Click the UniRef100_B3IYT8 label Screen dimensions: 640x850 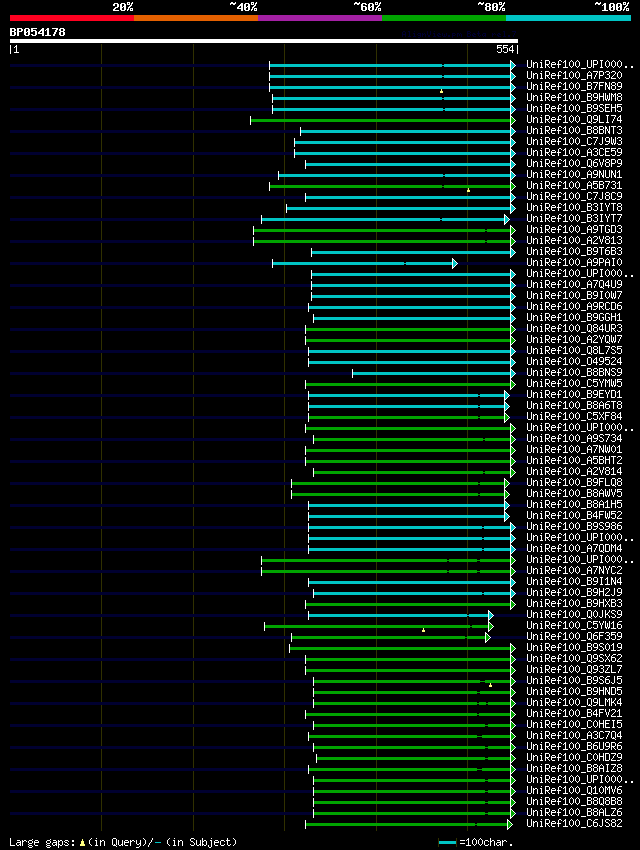coord(574,208)
